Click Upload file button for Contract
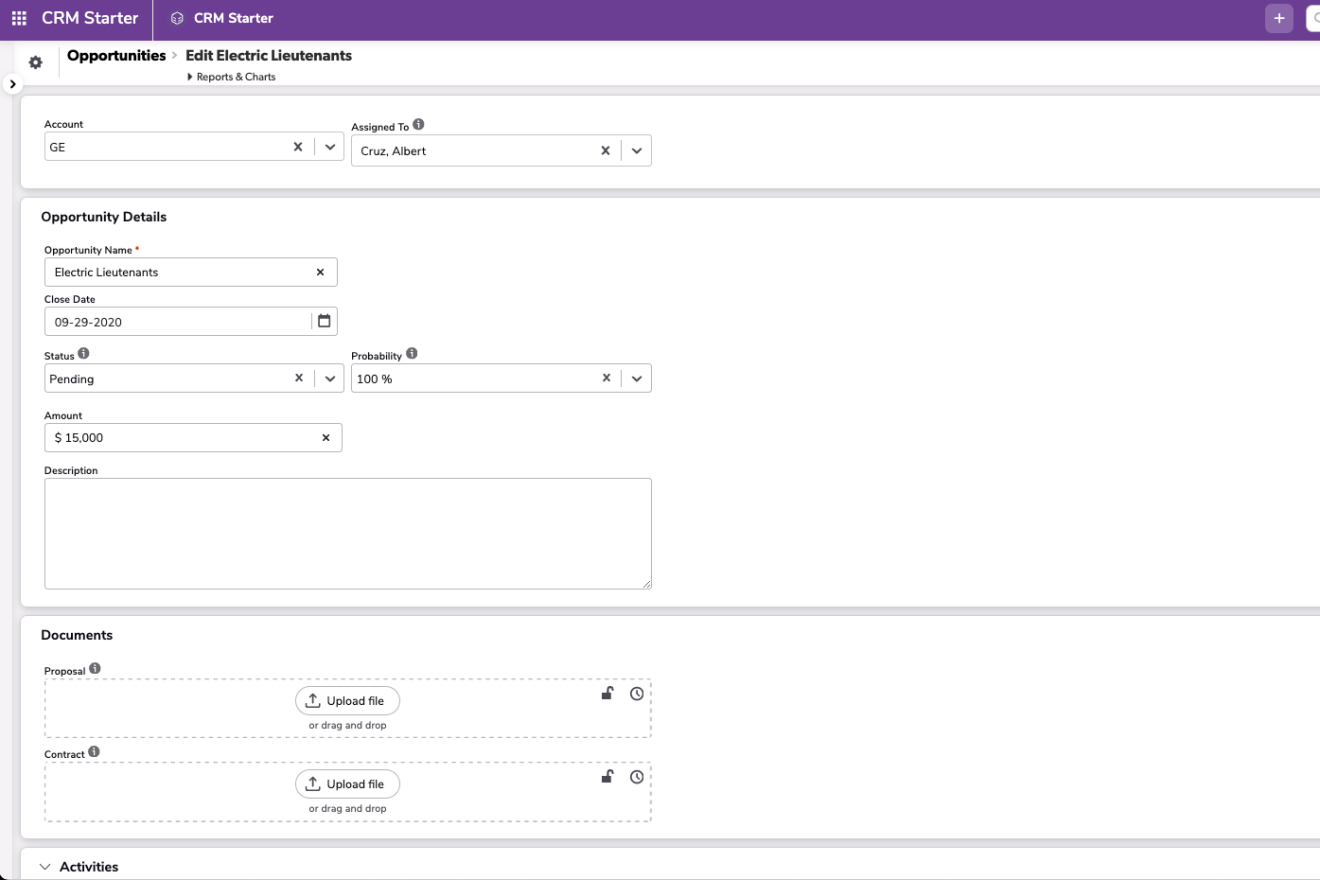 click(x=347, y=784)
